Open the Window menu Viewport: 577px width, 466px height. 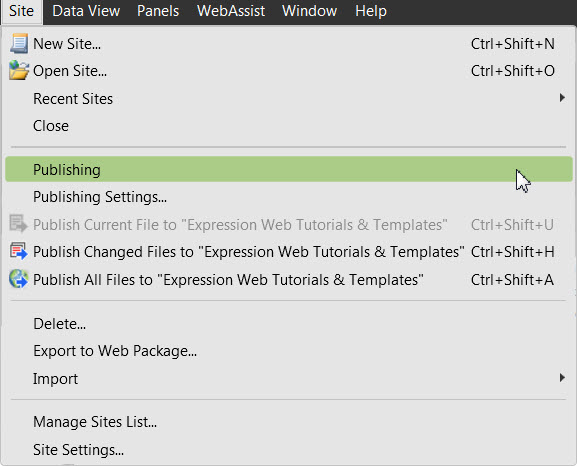pos(309,11)
